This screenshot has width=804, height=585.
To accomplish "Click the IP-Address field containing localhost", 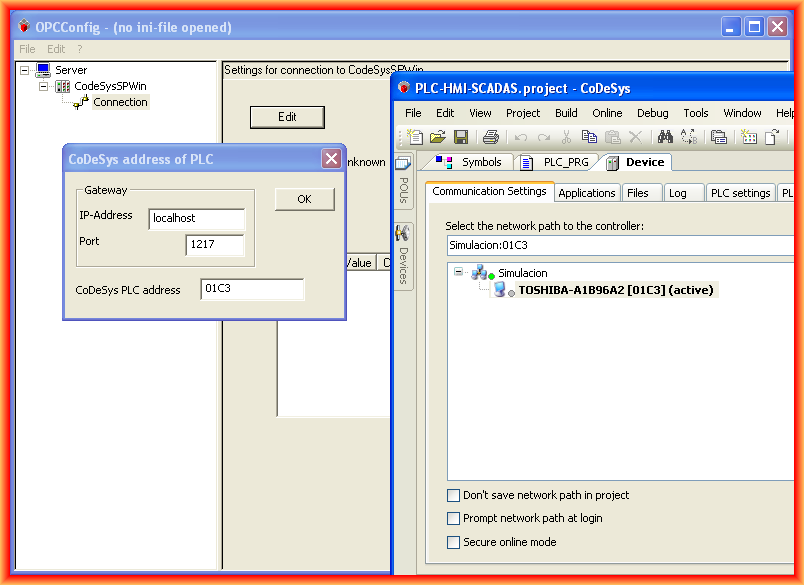I will pyautogui.click(x=196, y=218).
